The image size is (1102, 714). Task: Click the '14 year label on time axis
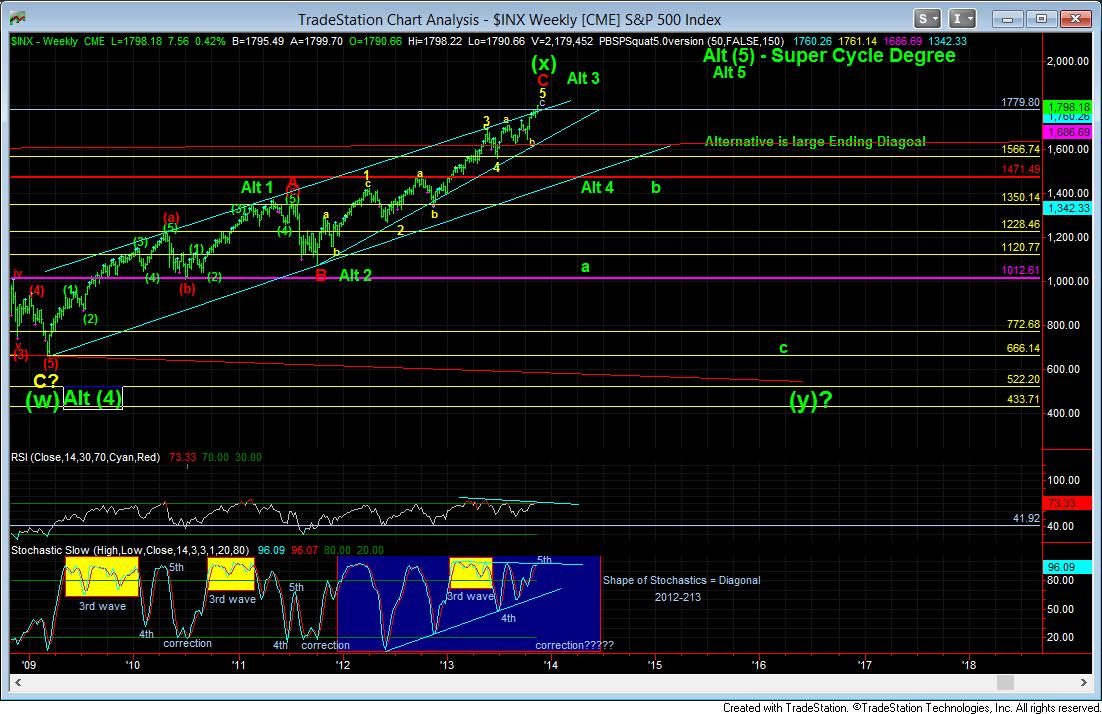pyautogui.click(x=550, y=664)
